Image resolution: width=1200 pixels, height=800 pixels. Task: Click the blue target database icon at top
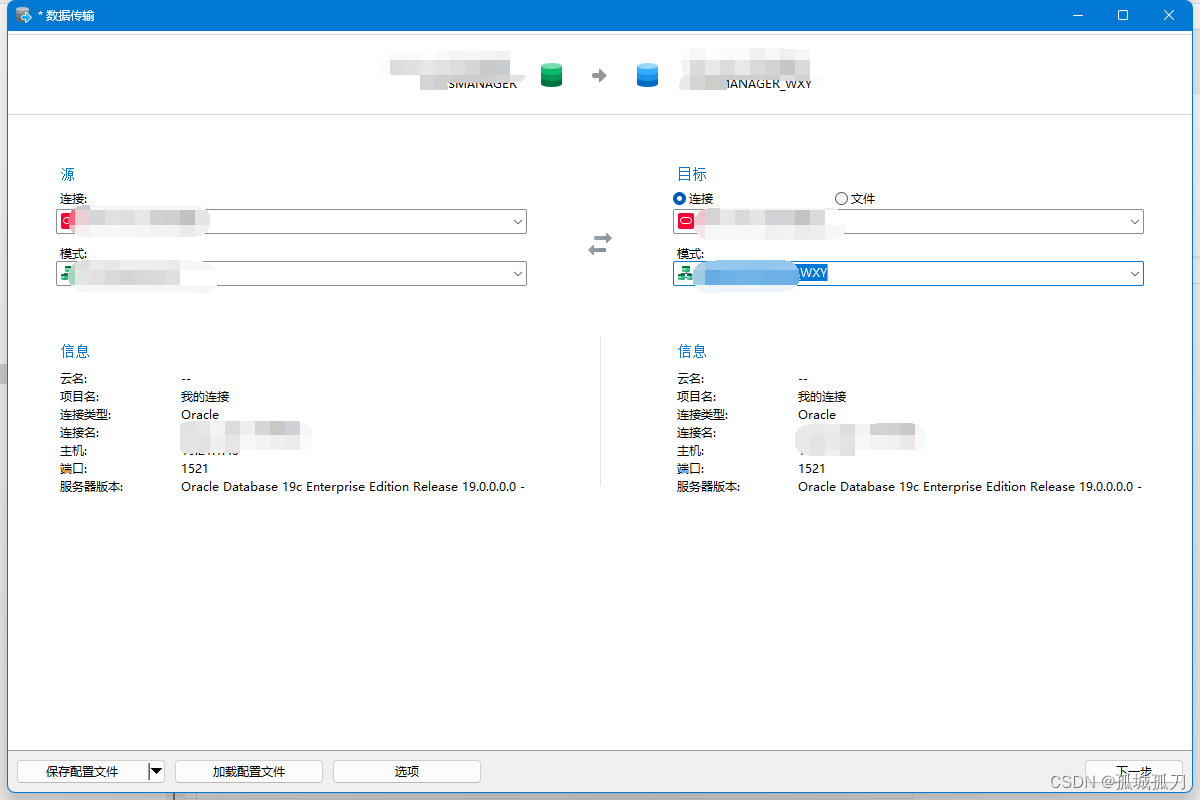pyautogui.click(x=647, y=74)
